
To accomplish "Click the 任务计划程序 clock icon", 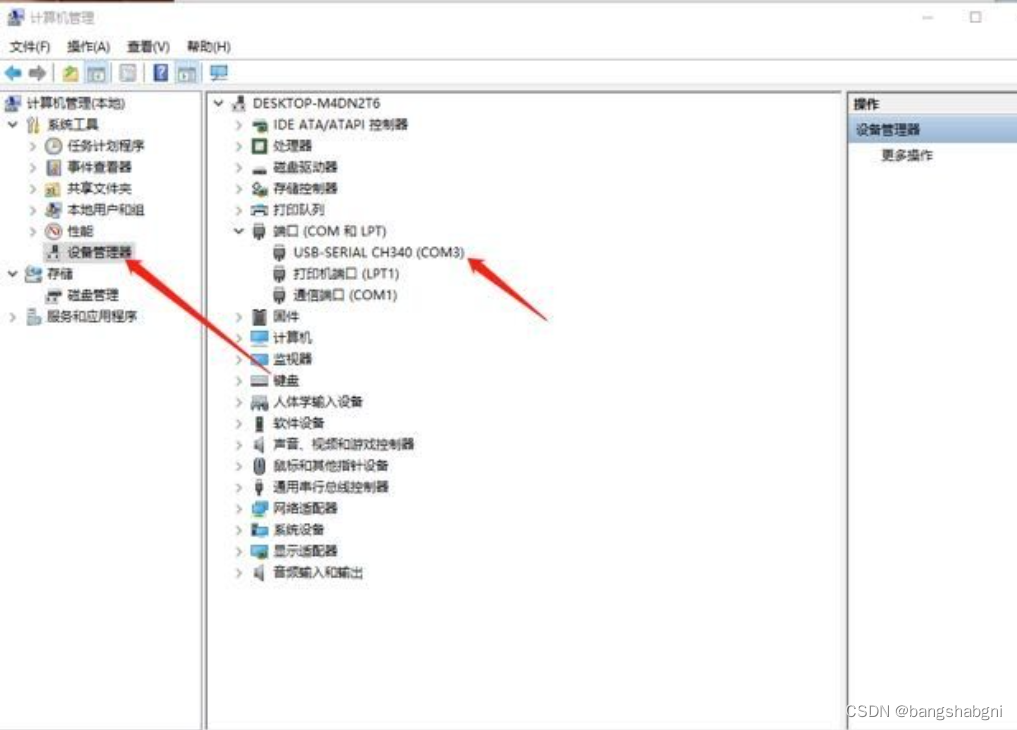I will pos(53,146).
